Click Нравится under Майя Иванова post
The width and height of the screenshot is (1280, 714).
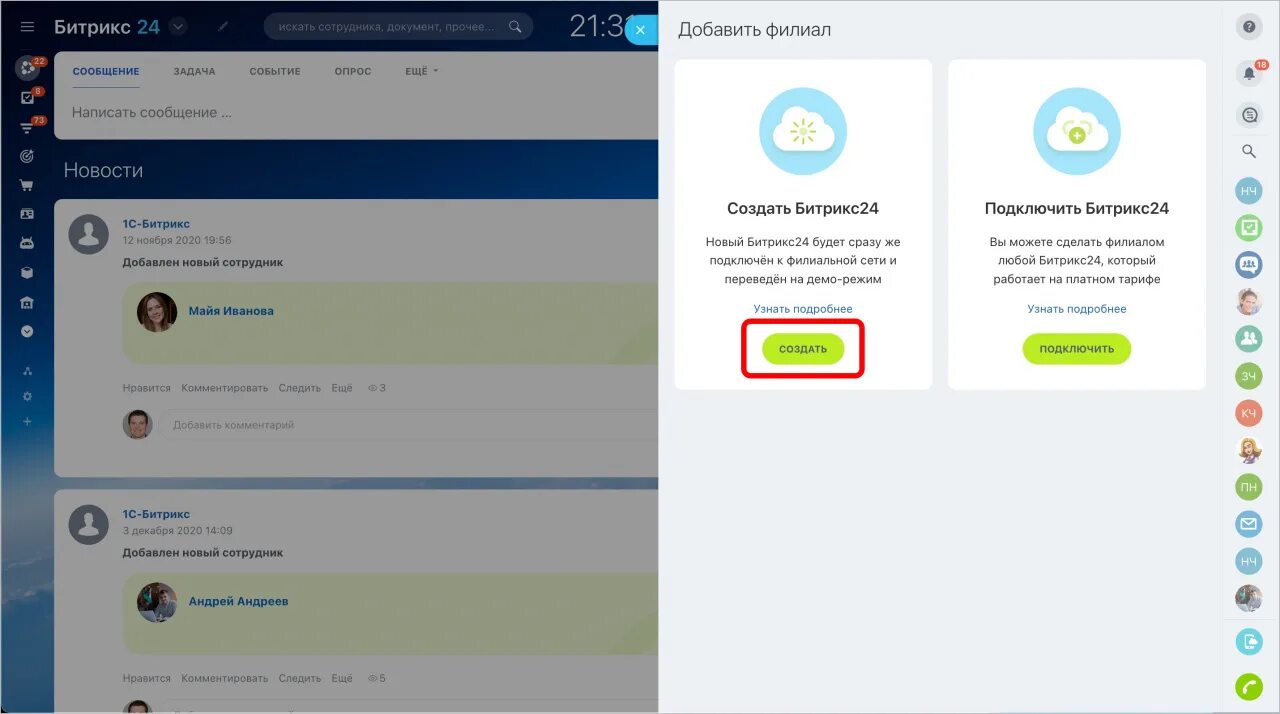[147, 388]
